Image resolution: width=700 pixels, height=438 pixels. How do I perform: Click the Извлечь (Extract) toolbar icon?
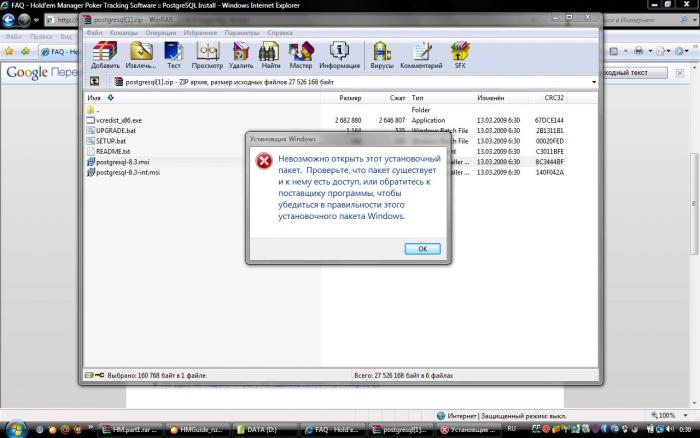coord(141,55)
